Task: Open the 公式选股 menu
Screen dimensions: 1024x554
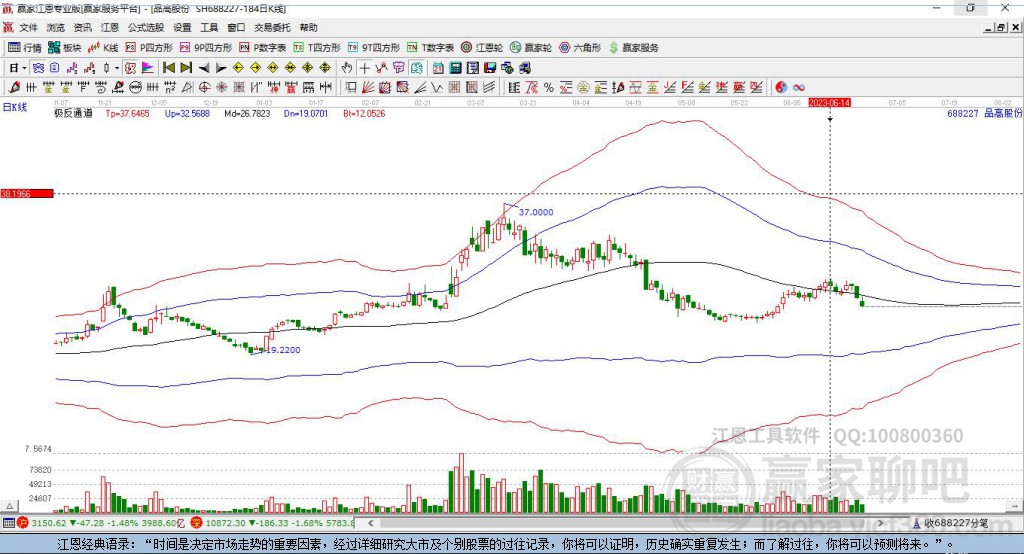Action: [146, 27]
